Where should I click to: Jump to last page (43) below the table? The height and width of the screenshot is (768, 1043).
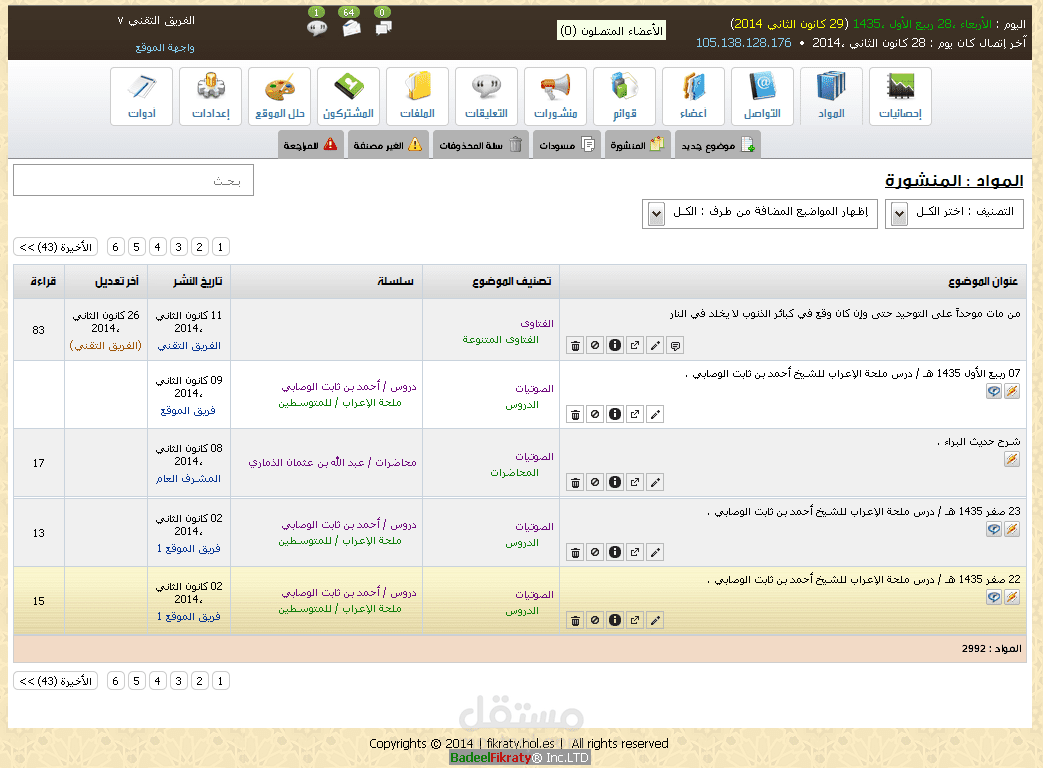[55, 681]
